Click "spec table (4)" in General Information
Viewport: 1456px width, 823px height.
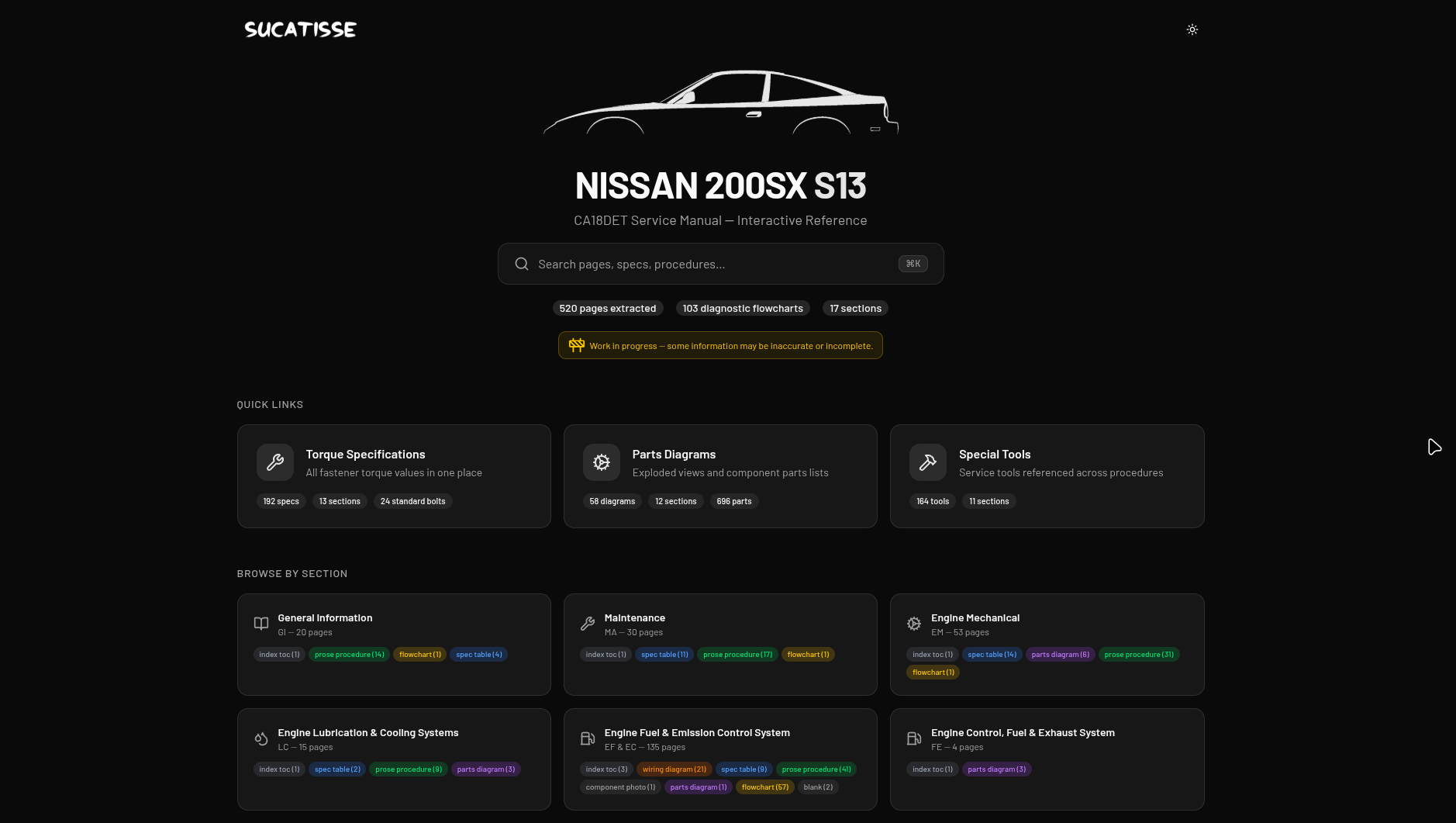[x=479, y=655]
